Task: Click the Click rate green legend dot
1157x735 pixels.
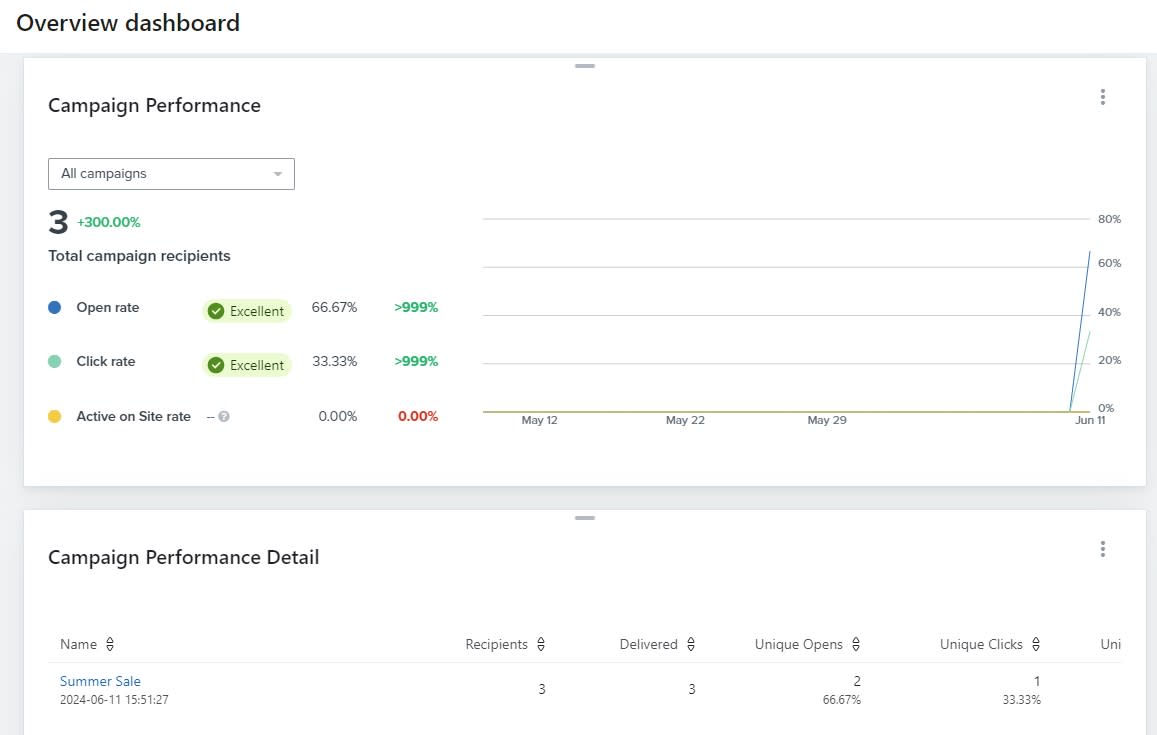Action: (x=55, y=362)
